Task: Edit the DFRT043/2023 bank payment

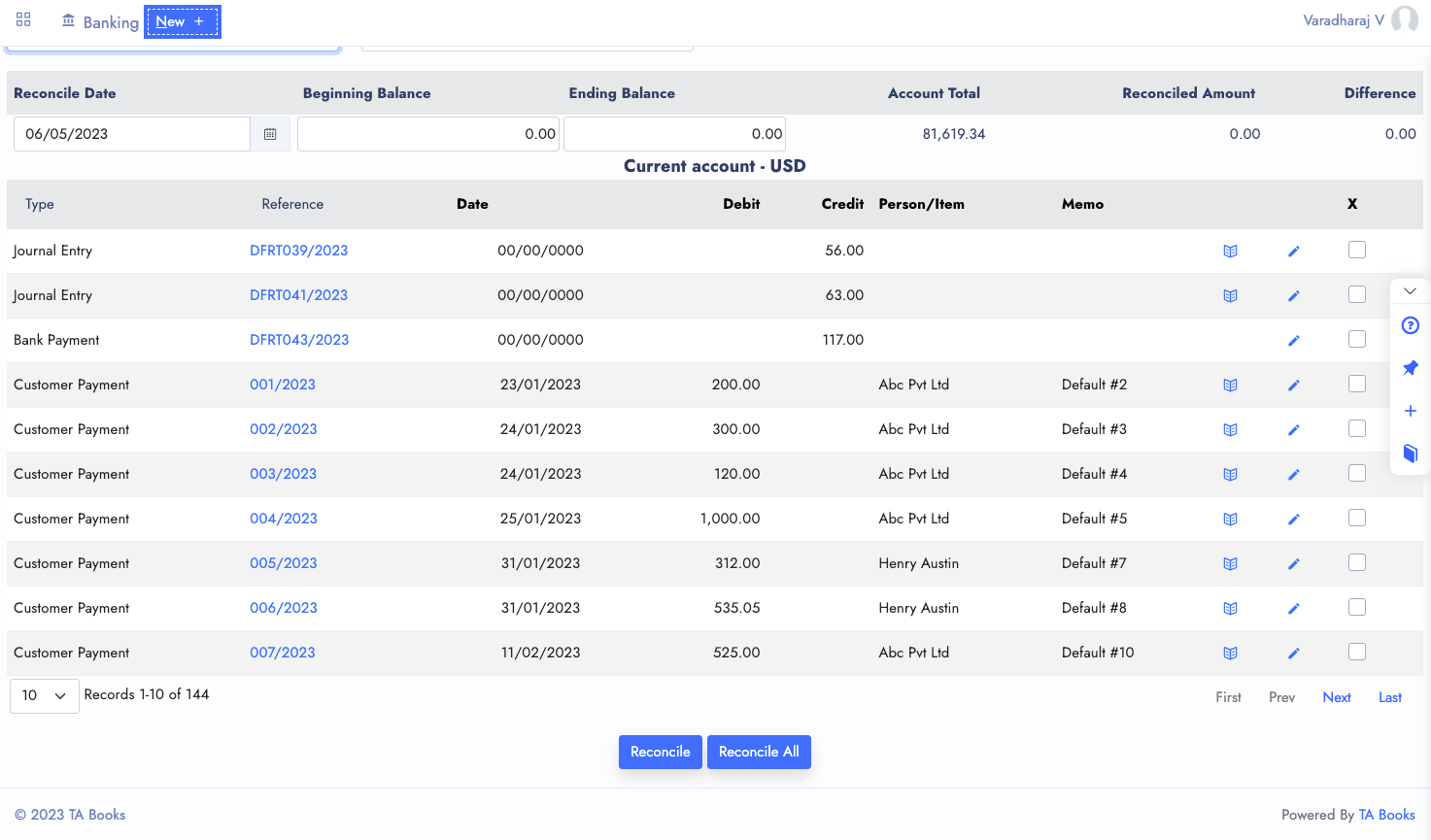Action: [x=1294, y=341]
